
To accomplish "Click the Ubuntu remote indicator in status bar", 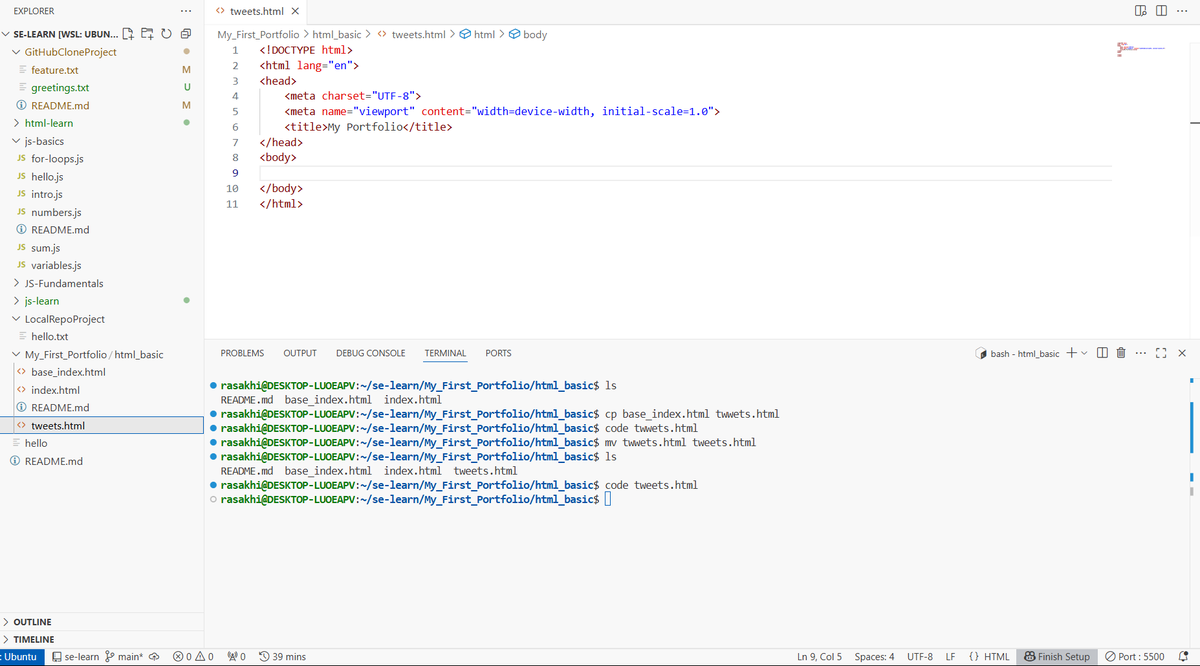I will 19,657.
